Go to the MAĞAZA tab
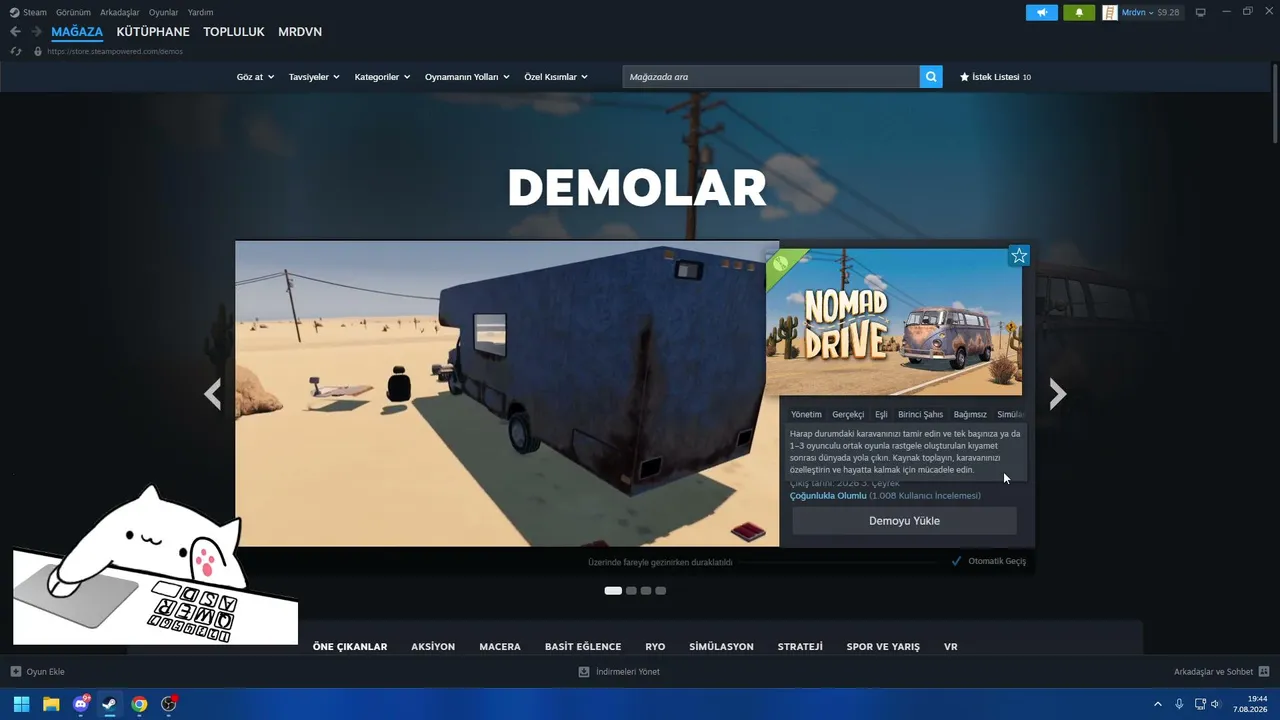The width and height of the screenshot is (1280, 720). 77,32
